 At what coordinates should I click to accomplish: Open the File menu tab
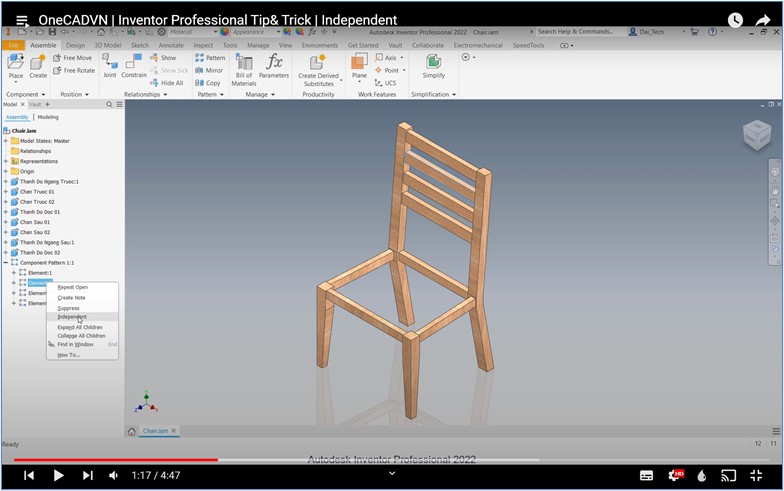[14, 45]
